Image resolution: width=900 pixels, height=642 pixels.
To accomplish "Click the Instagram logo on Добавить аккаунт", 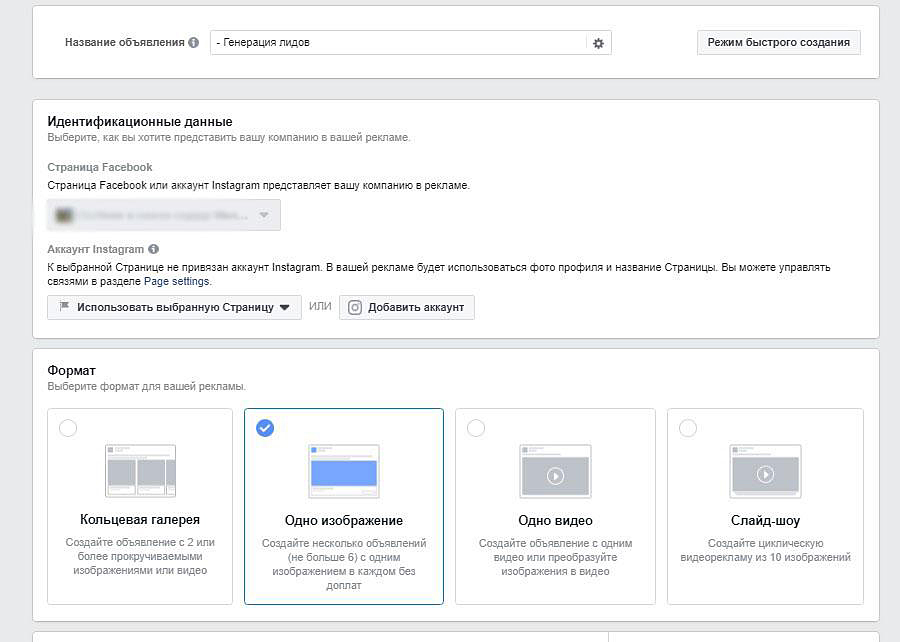I will click(354, 307).
